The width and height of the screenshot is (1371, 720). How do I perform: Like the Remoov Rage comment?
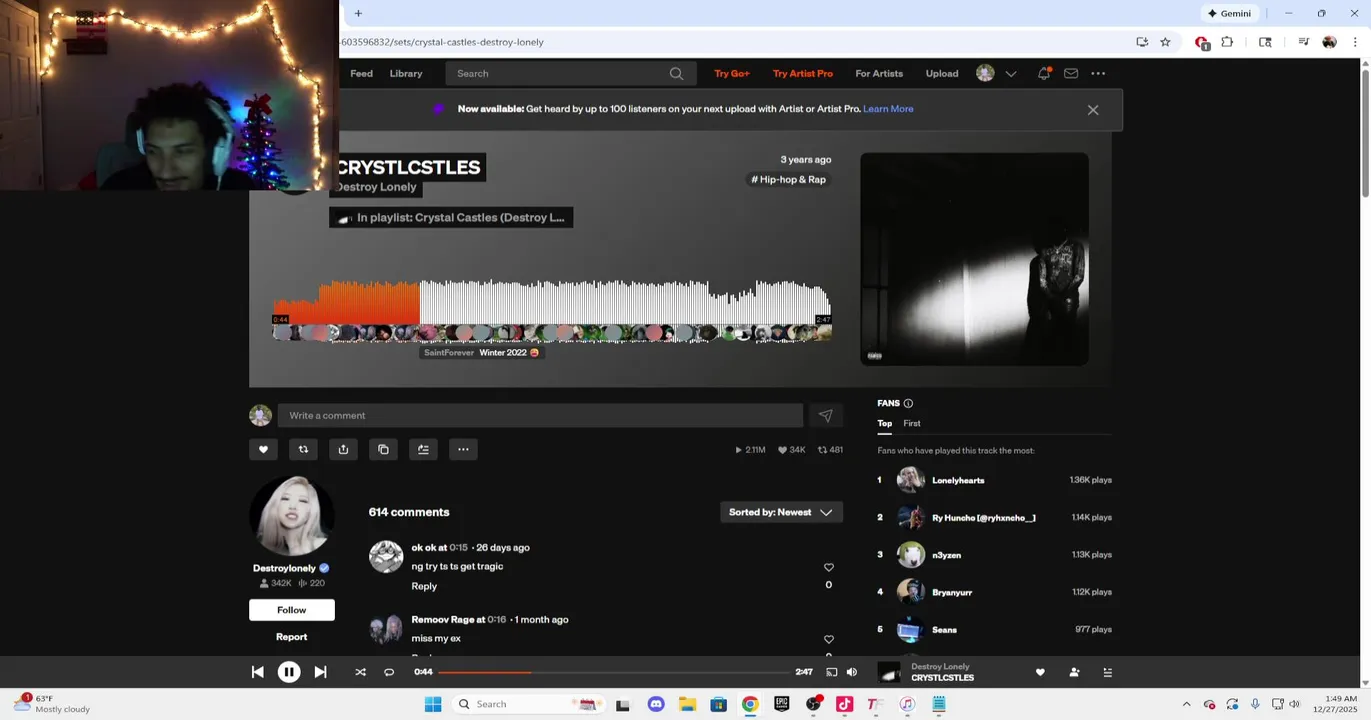pos(829,640)
